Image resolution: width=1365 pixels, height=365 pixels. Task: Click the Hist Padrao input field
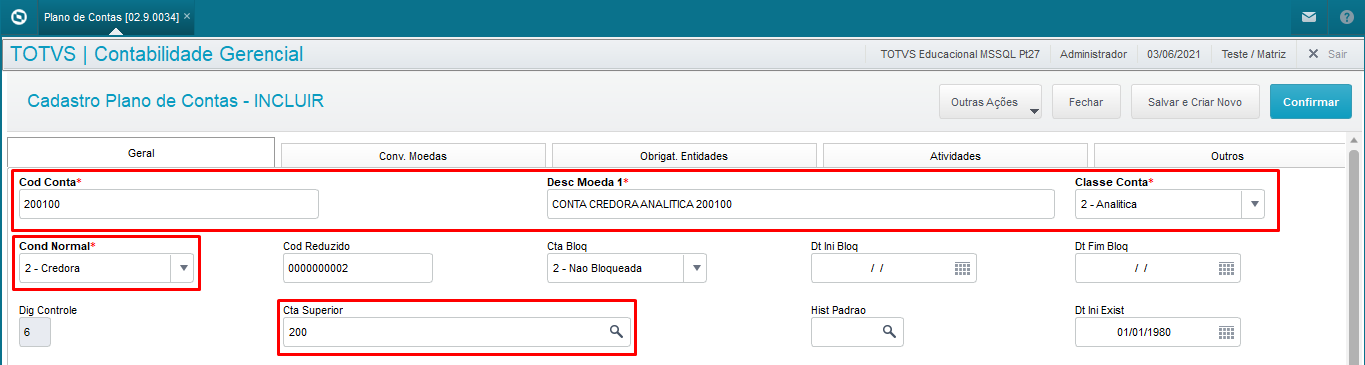[x=857, y=332]
